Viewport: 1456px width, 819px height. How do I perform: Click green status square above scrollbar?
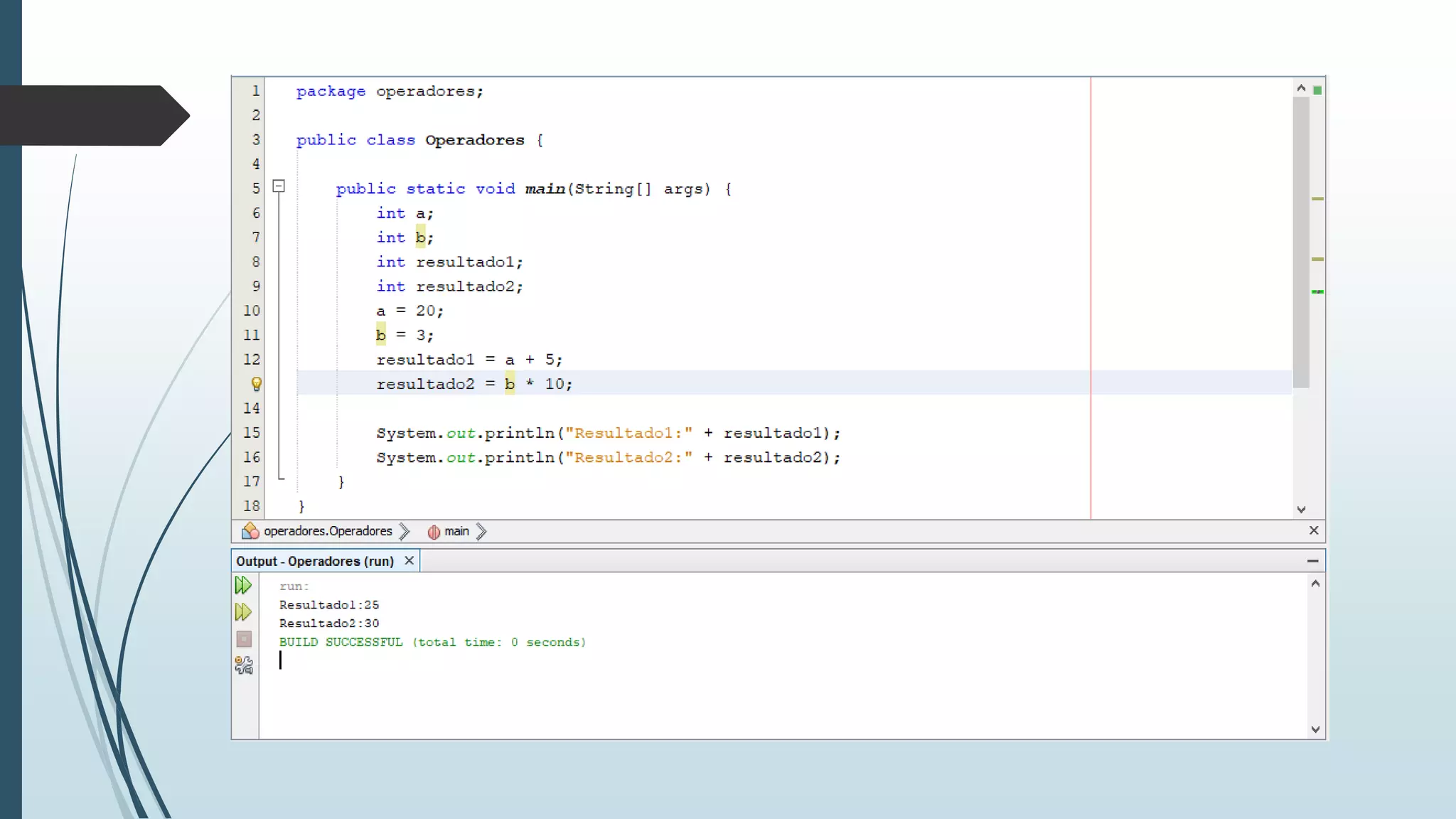[x=1317, y=90]
